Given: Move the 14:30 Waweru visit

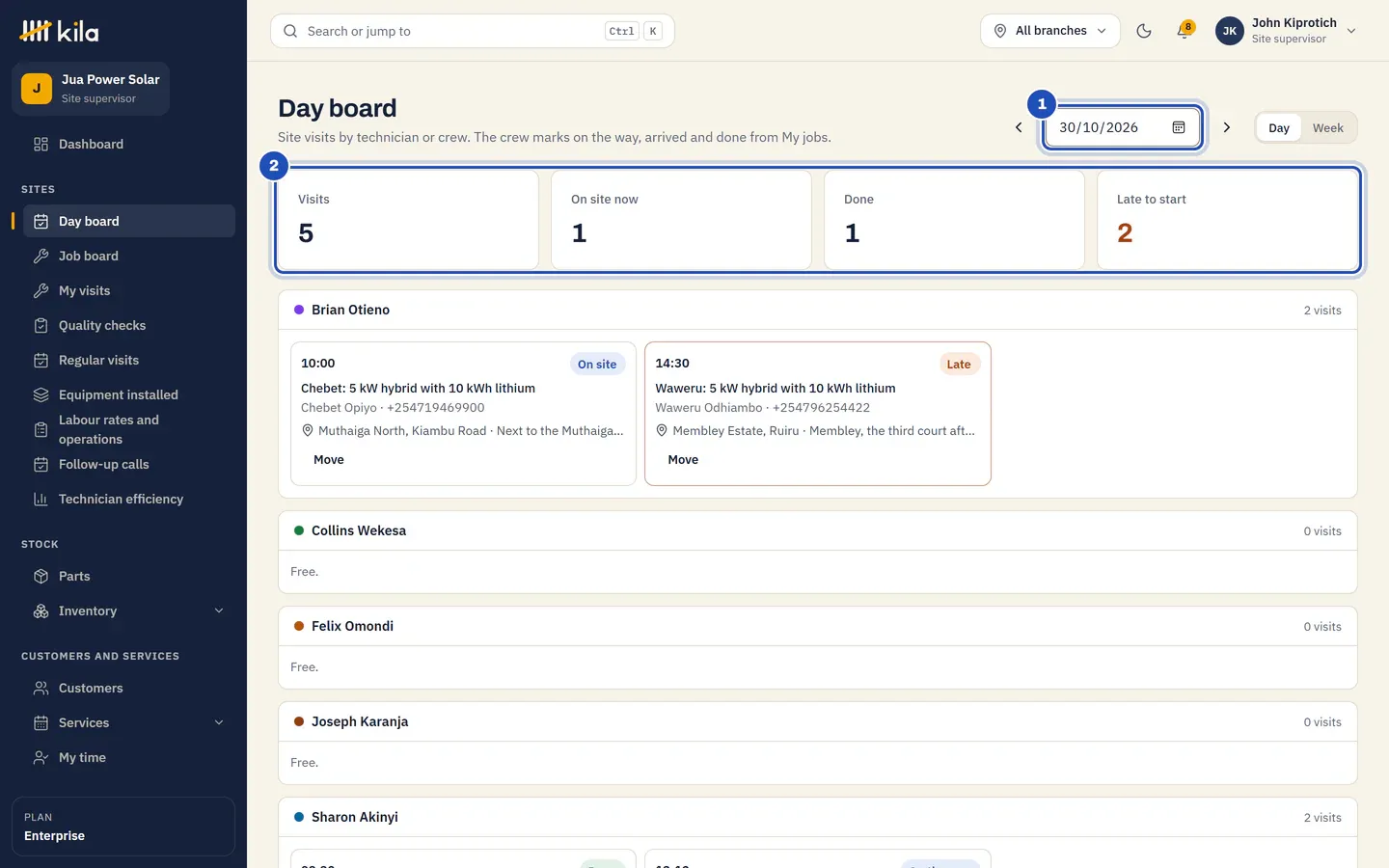Looking at the screenshot, I should (683, 459).
